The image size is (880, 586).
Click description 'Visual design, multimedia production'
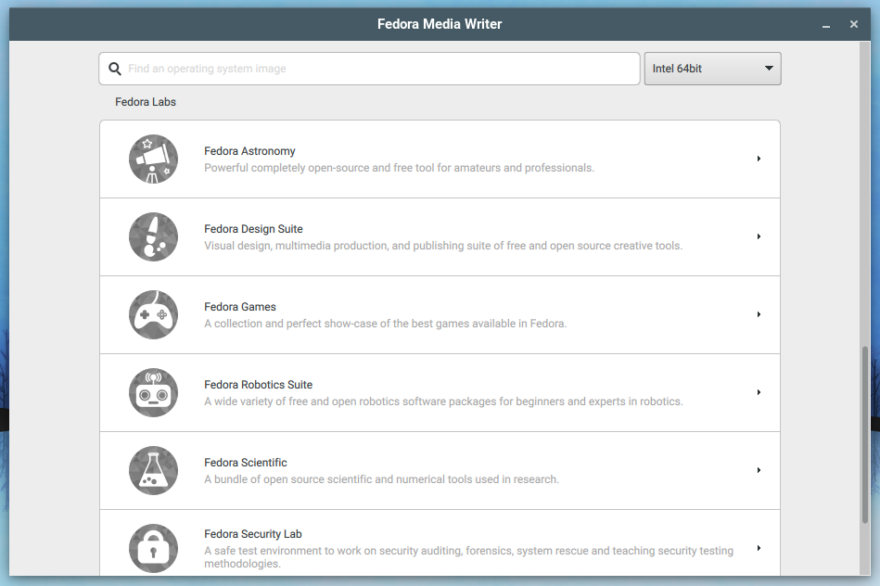(x=443, y=246)
